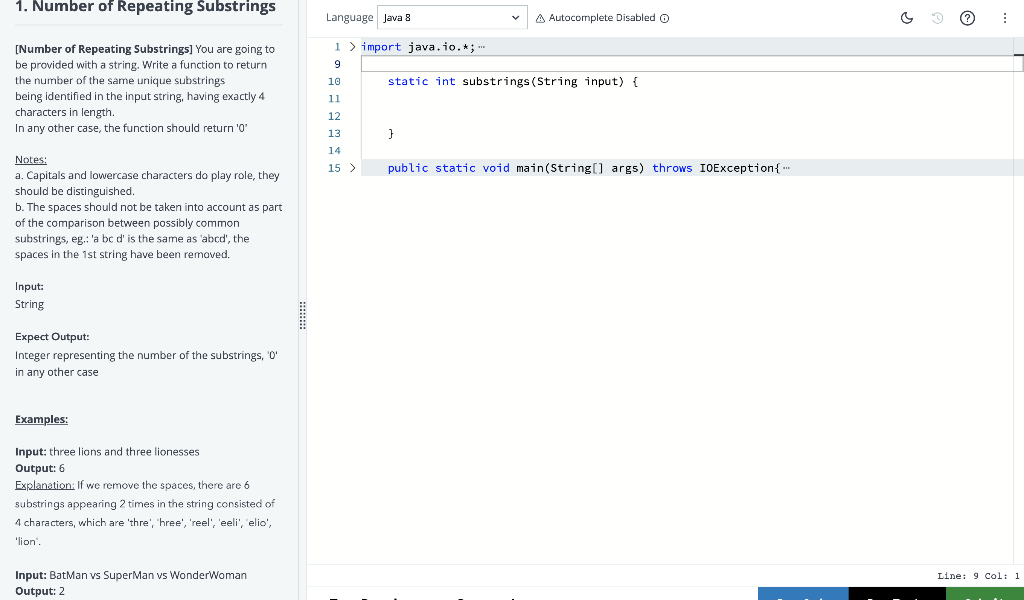Click the substrings method signature on line 10
1024x600 pixels.
point(513,82)
